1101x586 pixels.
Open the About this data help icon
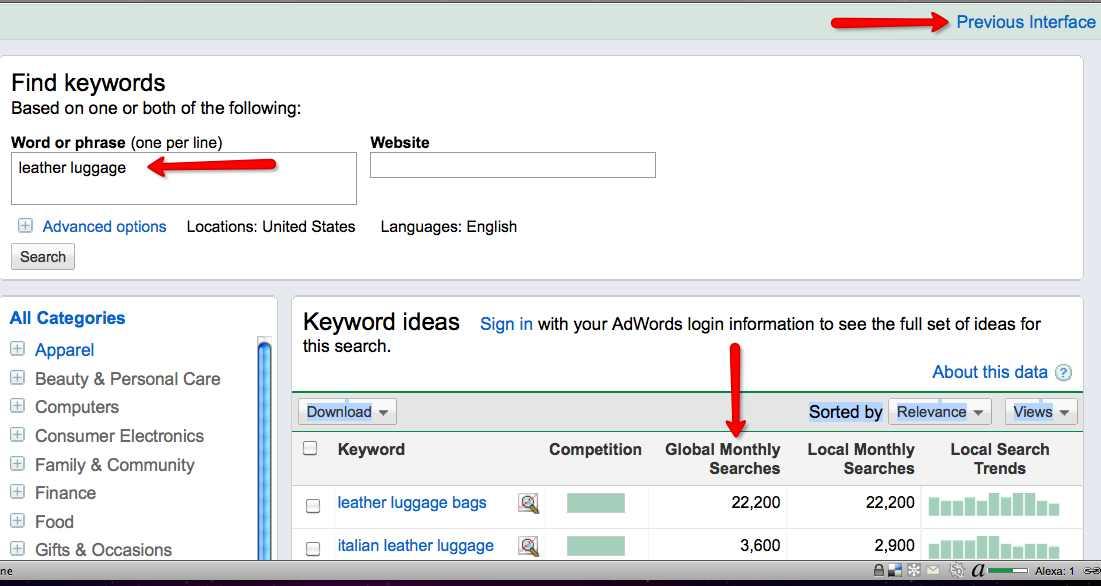click(x=1063, y=373)
